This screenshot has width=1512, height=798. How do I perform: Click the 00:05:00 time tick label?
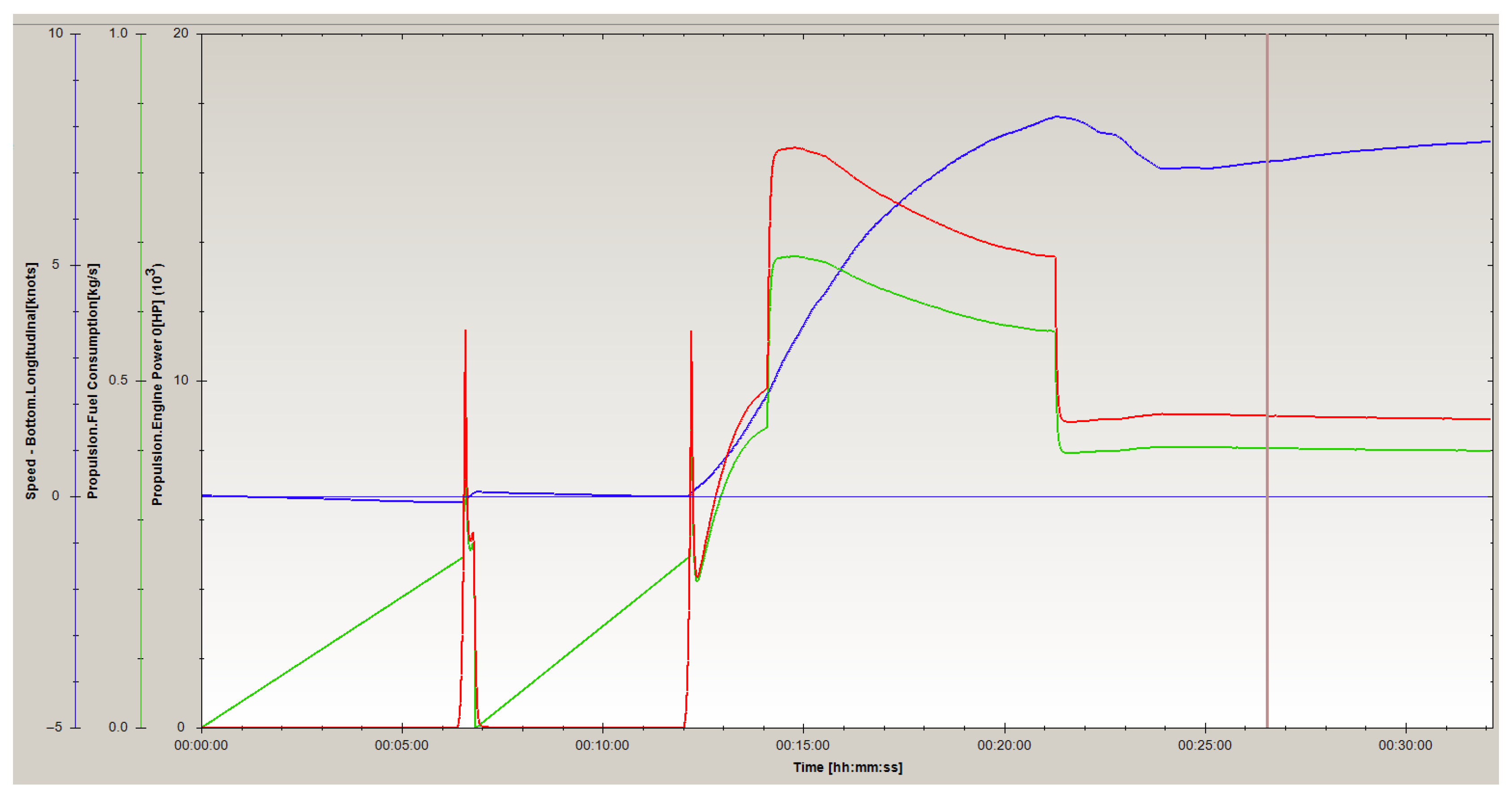pos(402,745)
